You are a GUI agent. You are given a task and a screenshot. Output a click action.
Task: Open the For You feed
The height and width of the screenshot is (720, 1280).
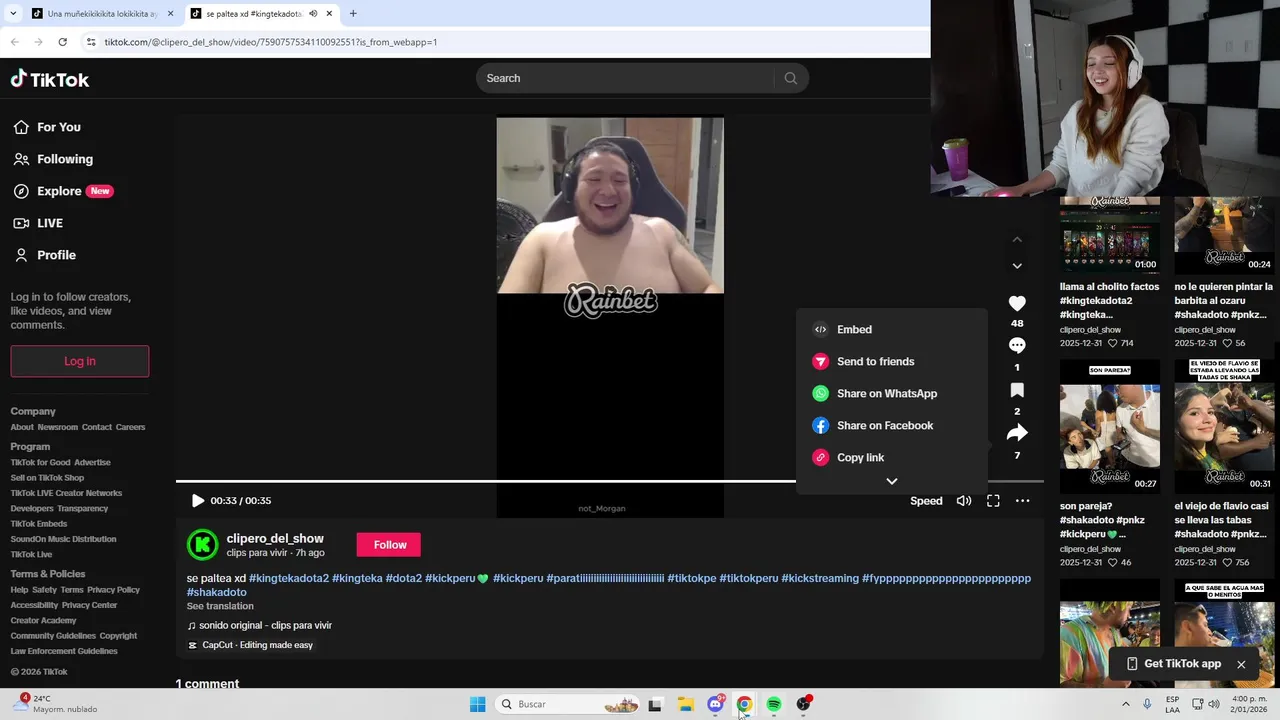(47, 127)
